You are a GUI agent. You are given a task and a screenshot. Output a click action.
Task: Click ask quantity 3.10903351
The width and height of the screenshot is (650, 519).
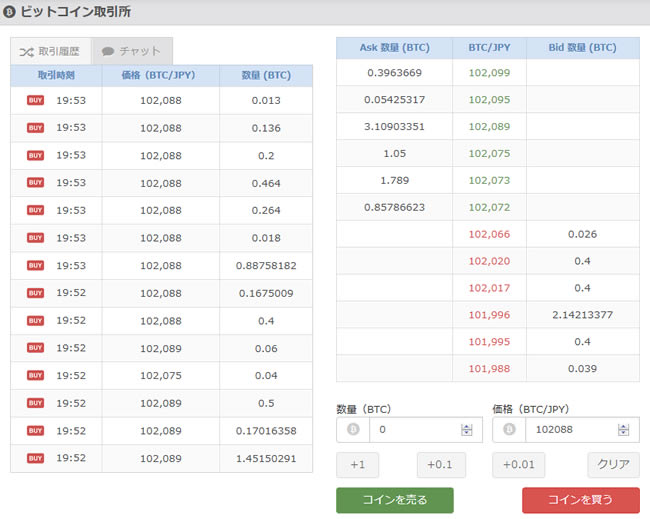click(394, 127)
